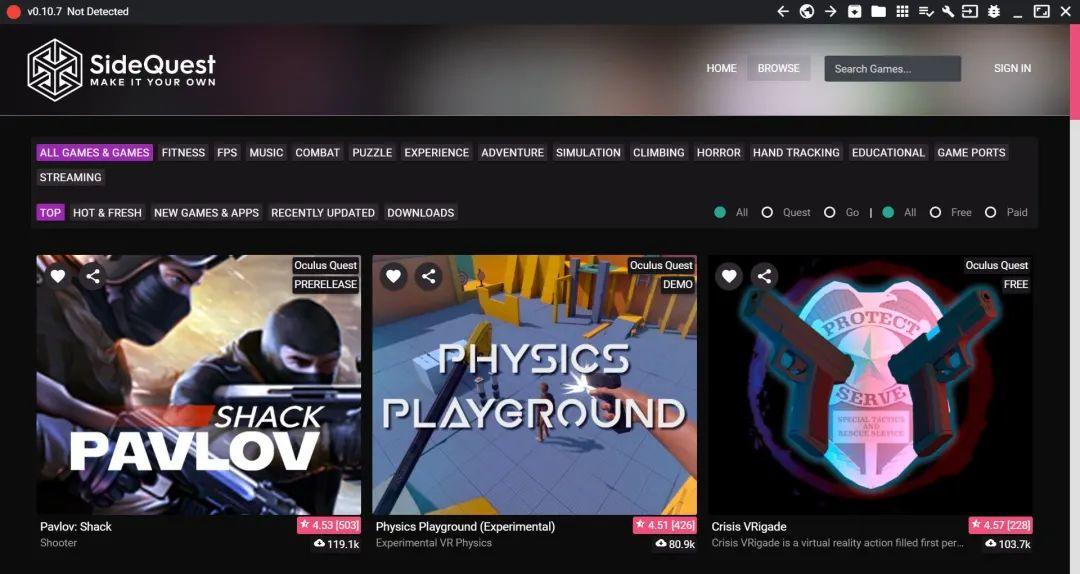Open the globe web browser icon
The image size is (1080, 574).
[x=807, y=12]
